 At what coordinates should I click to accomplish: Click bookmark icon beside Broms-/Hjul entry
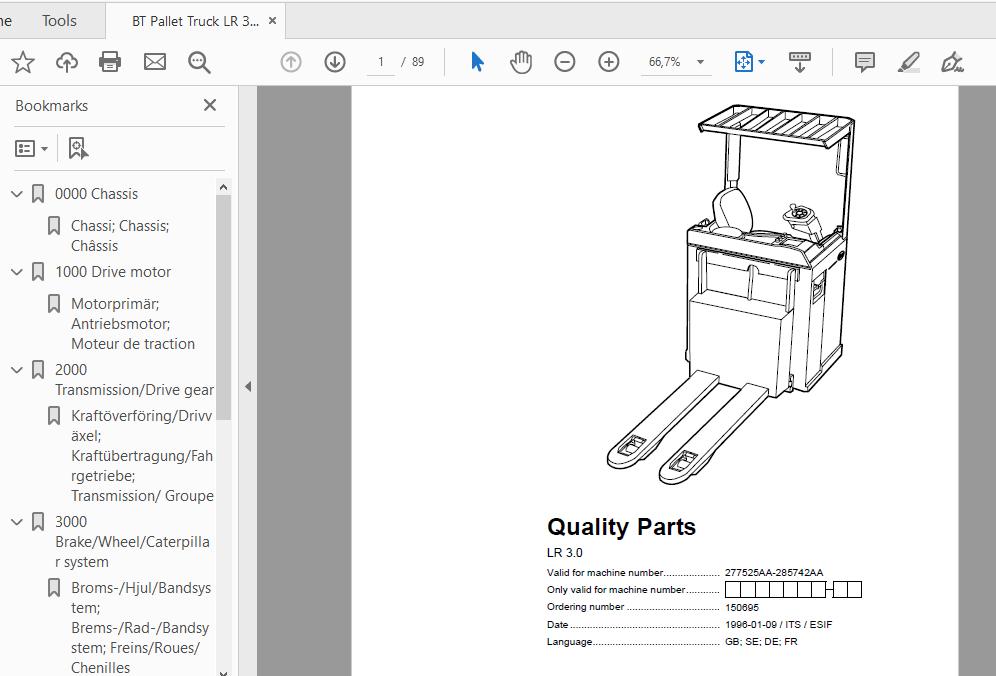[54, 588]
